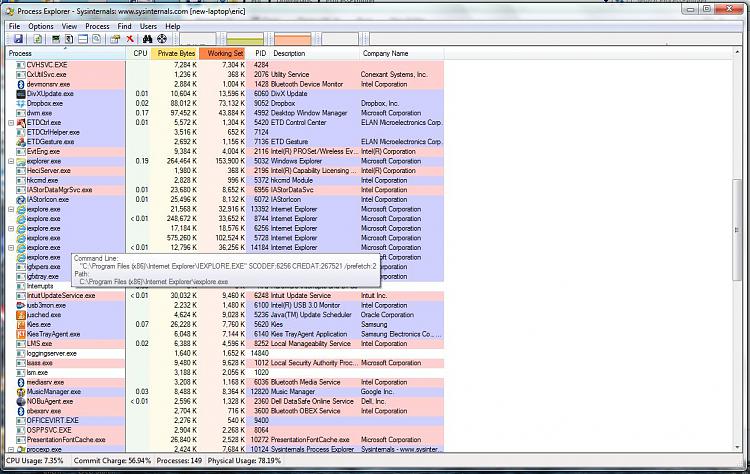Click the Bluetooth icon beside mediasrv.exe

21,382
